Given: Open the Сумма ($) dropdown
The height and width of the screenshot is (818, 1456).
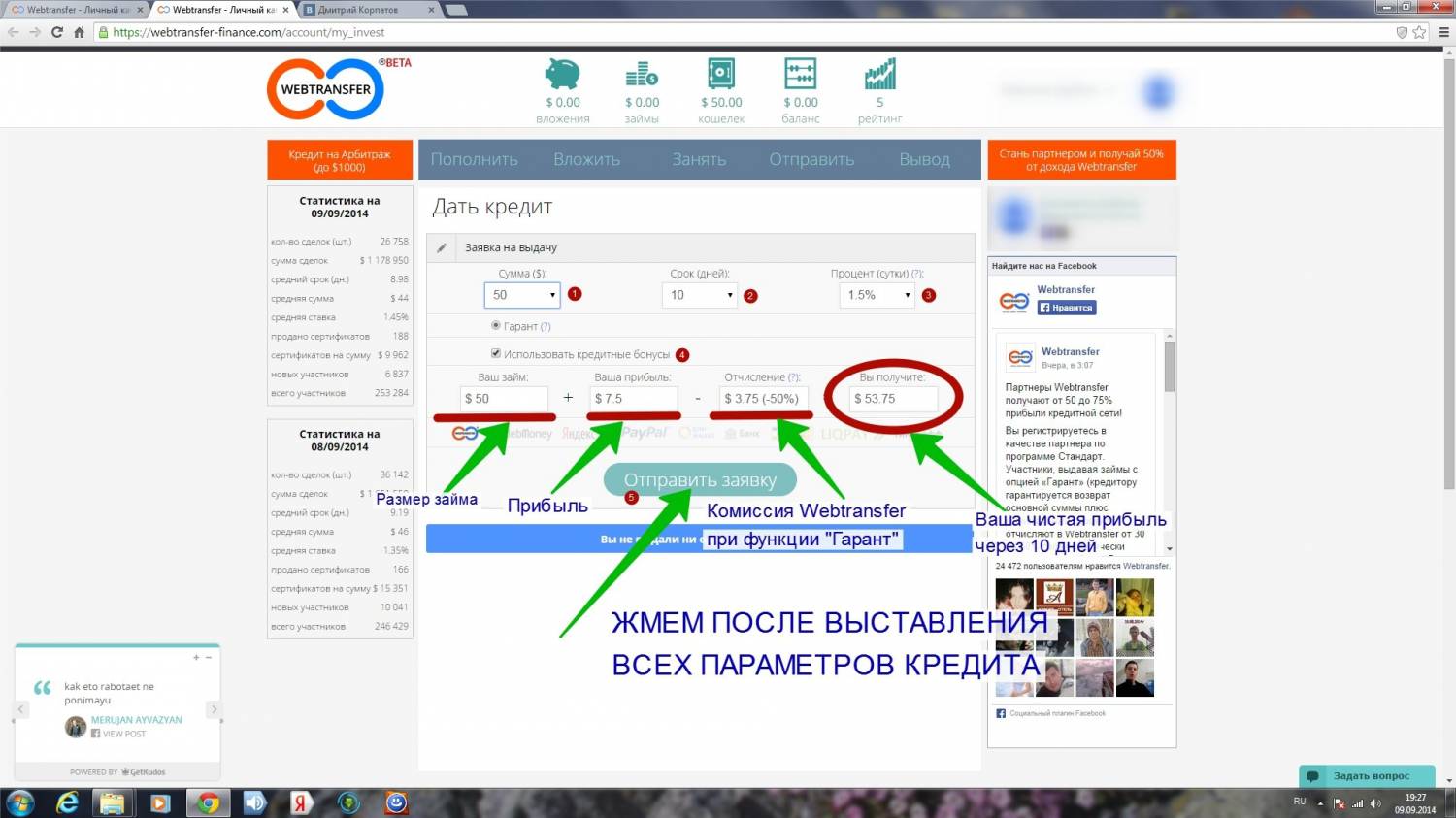Looking at the screenshot, I should click(x=522, y=295).
